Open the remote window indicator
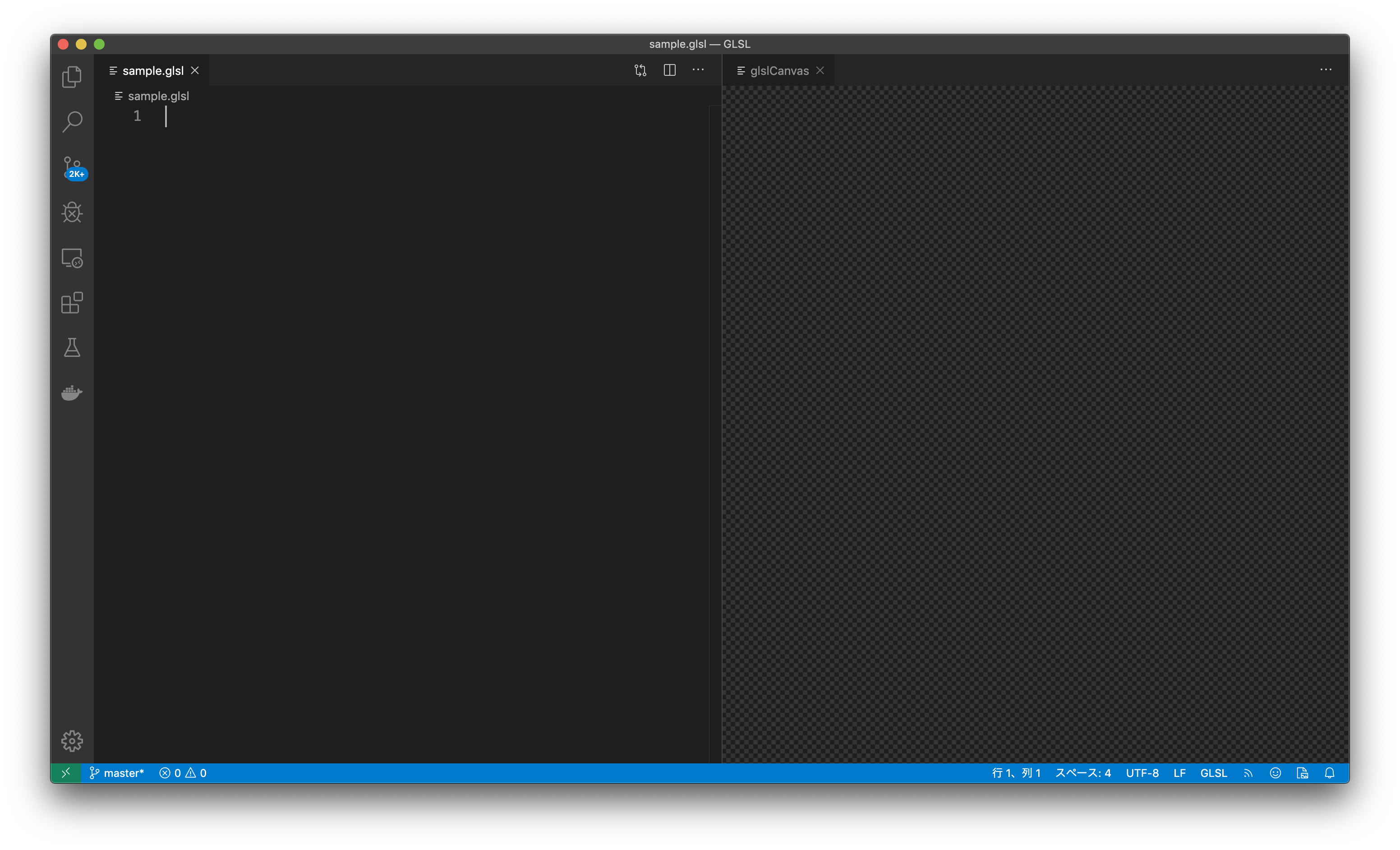This screenshot has width=1400, height=850. pos(66,773)
